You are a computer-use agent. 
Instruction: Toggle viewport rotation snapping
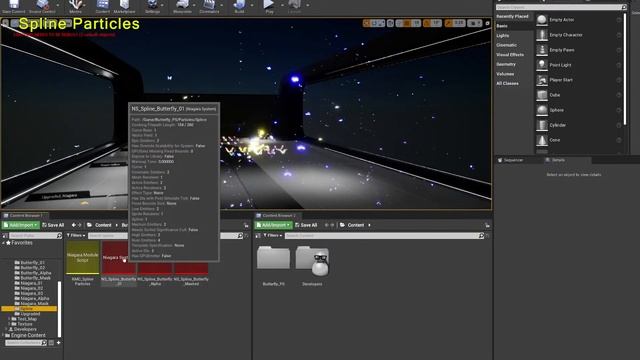pyautogui.click(x=427, y=24)
